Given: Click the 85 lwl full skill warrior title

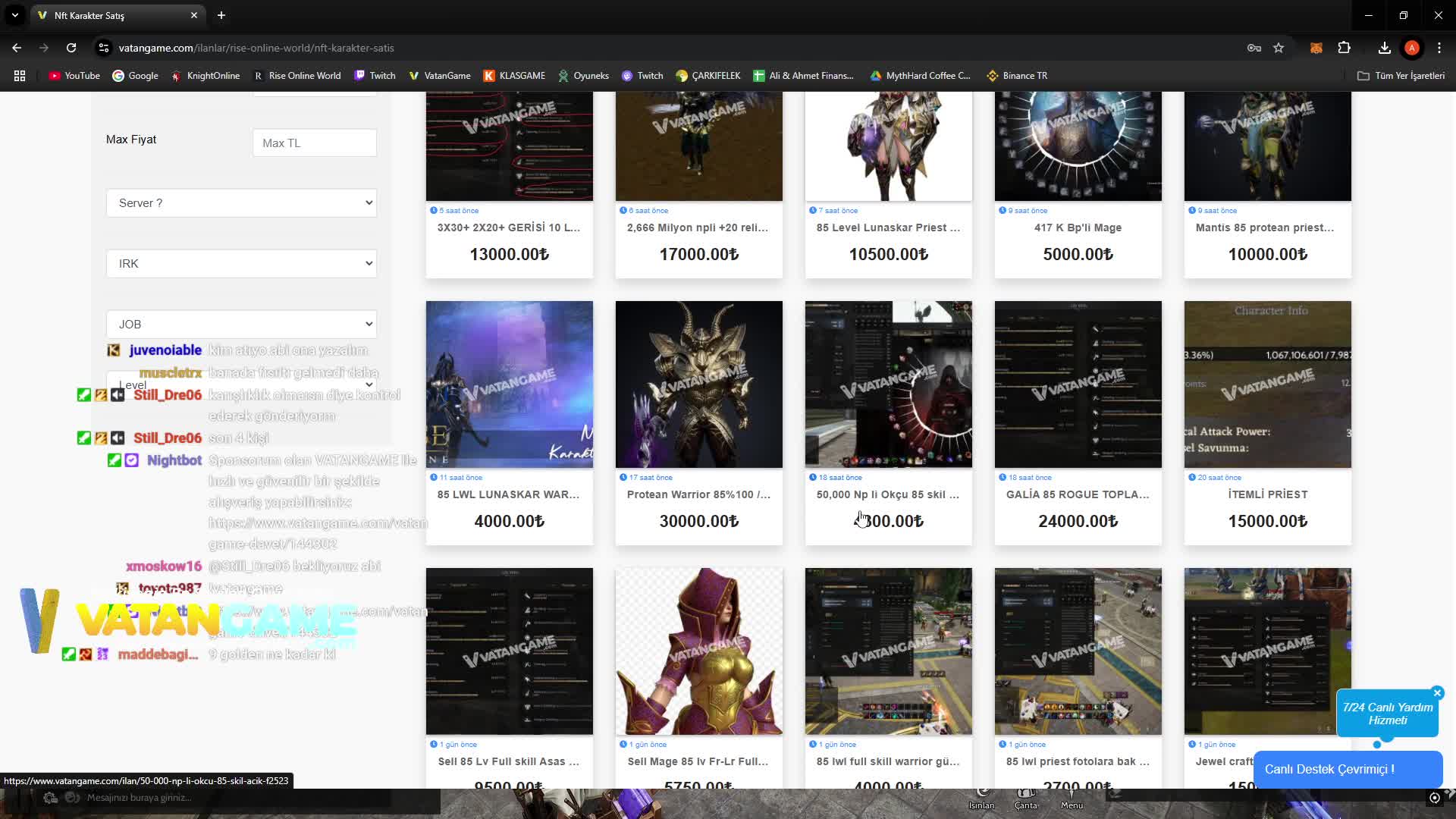Looking at the screenshot, I should [888, 761].
